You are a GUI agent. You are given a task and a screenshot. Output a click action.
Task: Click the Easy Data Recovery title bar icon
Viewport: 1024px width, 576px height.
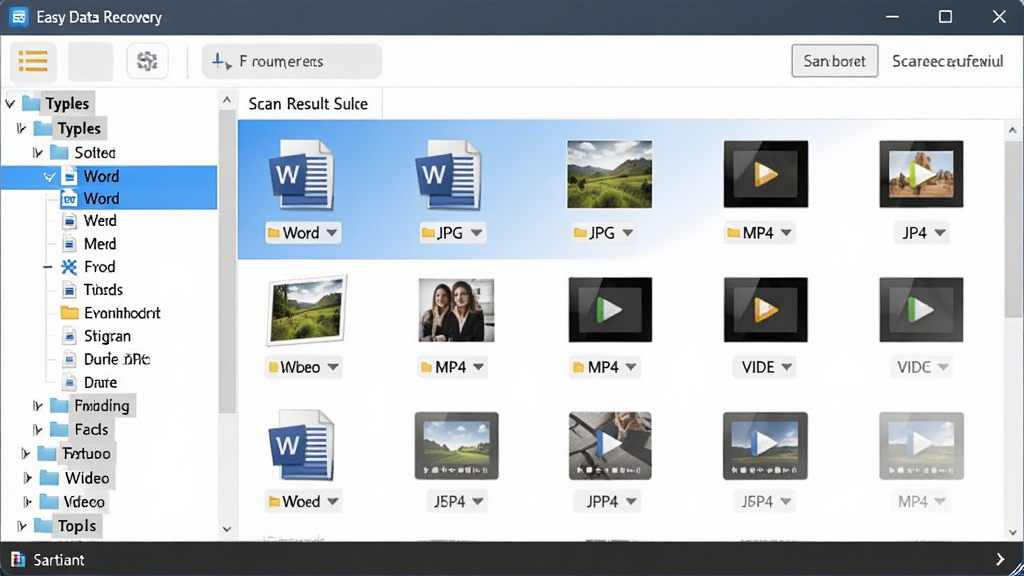tap(19, 17)
